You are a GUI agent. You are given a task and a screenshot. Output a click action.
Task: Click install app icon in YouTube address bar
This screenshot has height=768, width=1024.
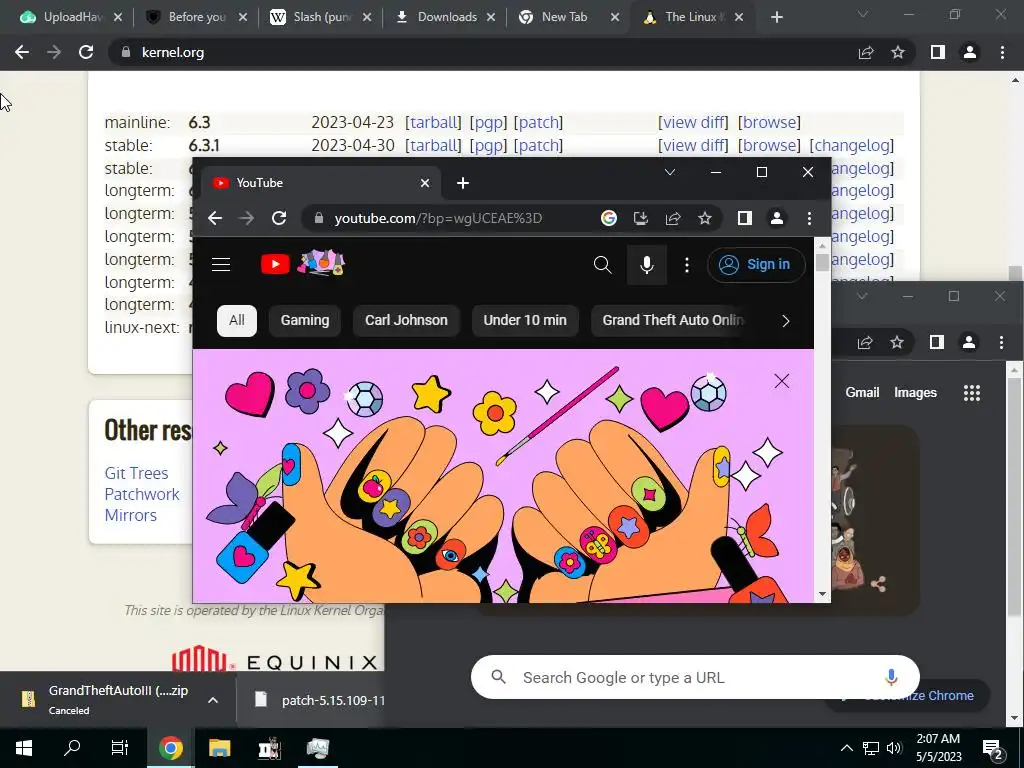pyautogui.click(x=641, y=218)
